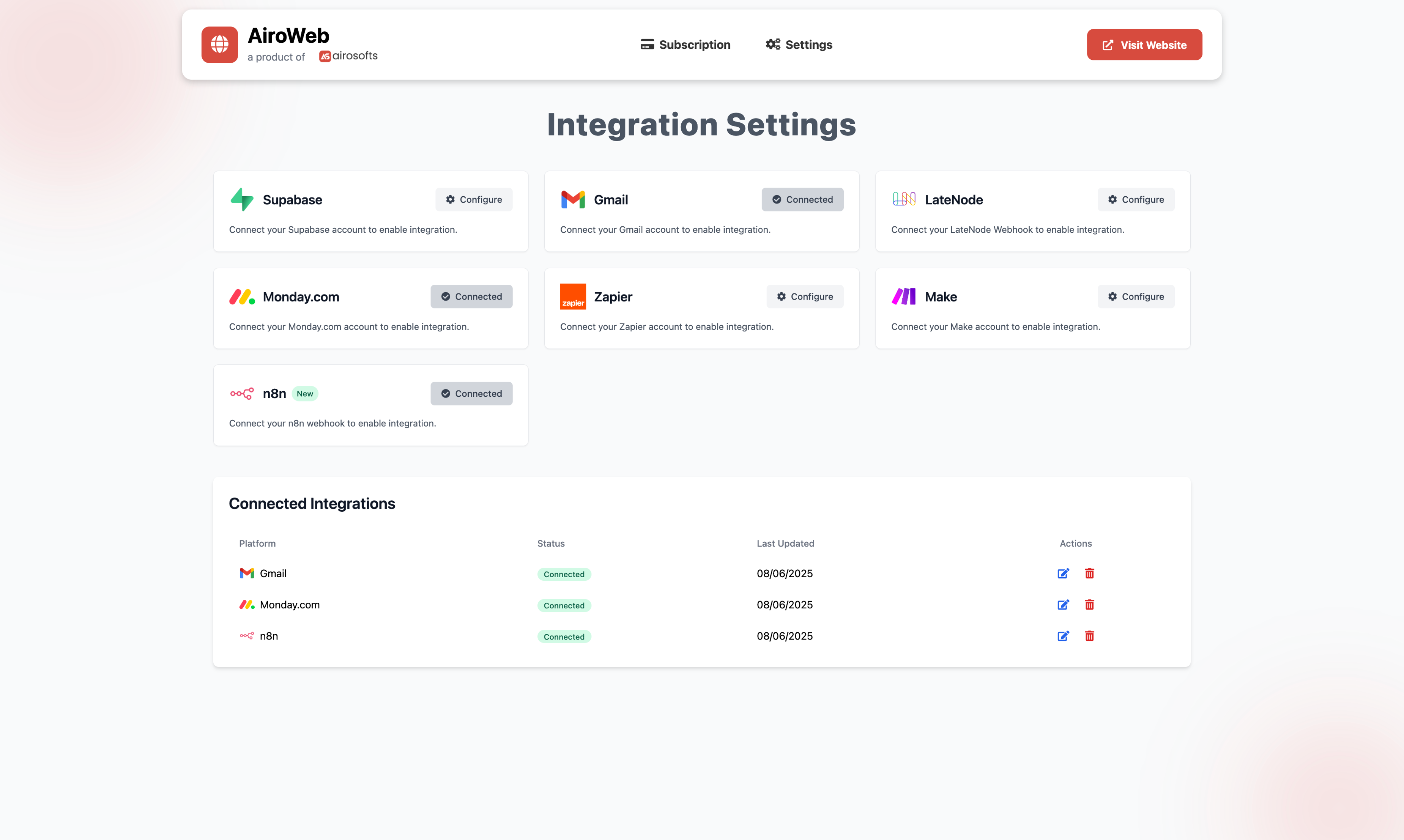Delete the Monday.com connected integration
Screen dimensions: 1404x840
pyautogui.click(x=1089, y=604)
